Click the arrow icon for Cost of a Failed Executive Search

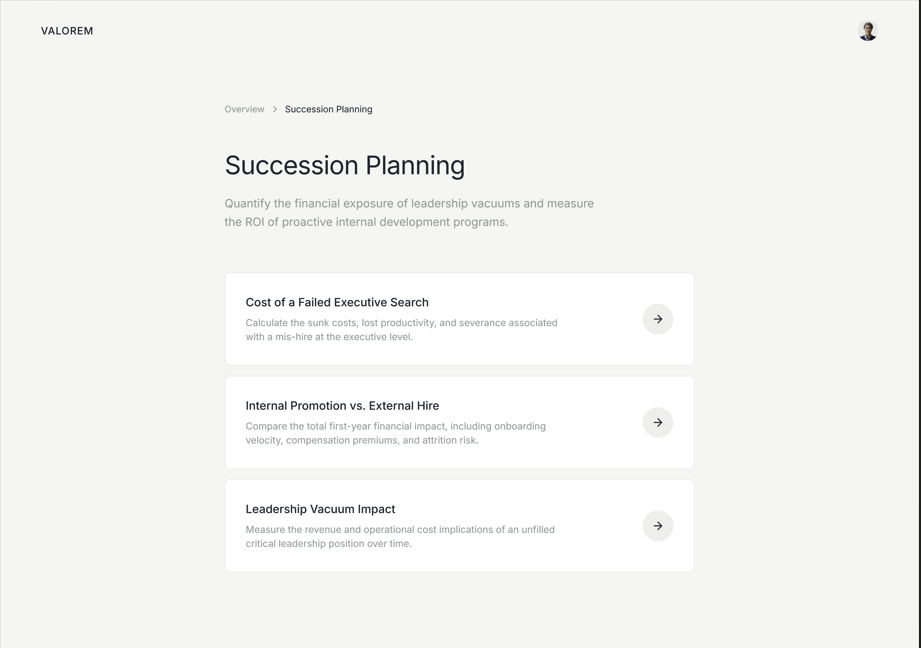tap(657, 319)
